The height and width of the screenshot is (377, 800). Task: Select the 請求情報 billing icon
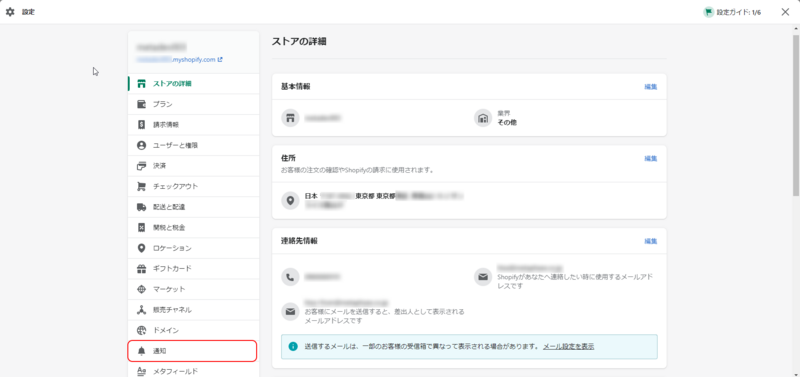tap(142, 124)
